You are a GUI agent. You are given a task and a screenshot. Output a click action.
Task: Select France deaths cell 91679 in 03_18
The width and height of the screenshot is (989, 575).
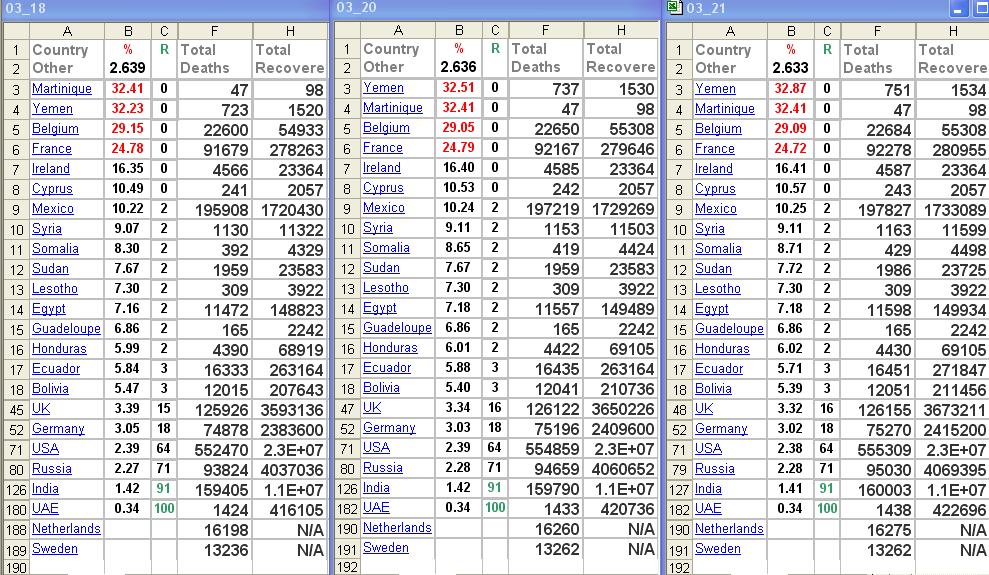click(x=215, y=149)
